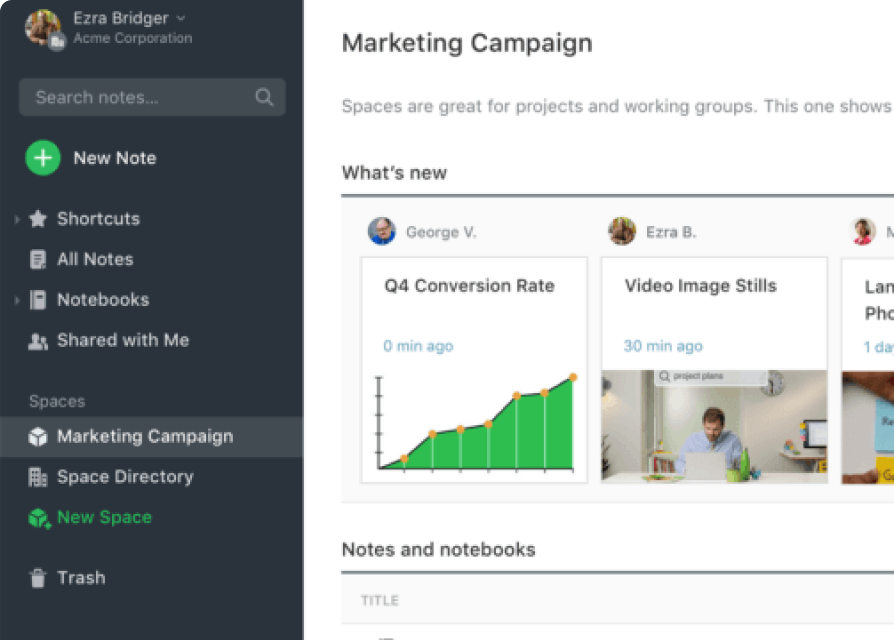Click the Search notes input field
894x640 pixels.
click(x=152, y=97)
